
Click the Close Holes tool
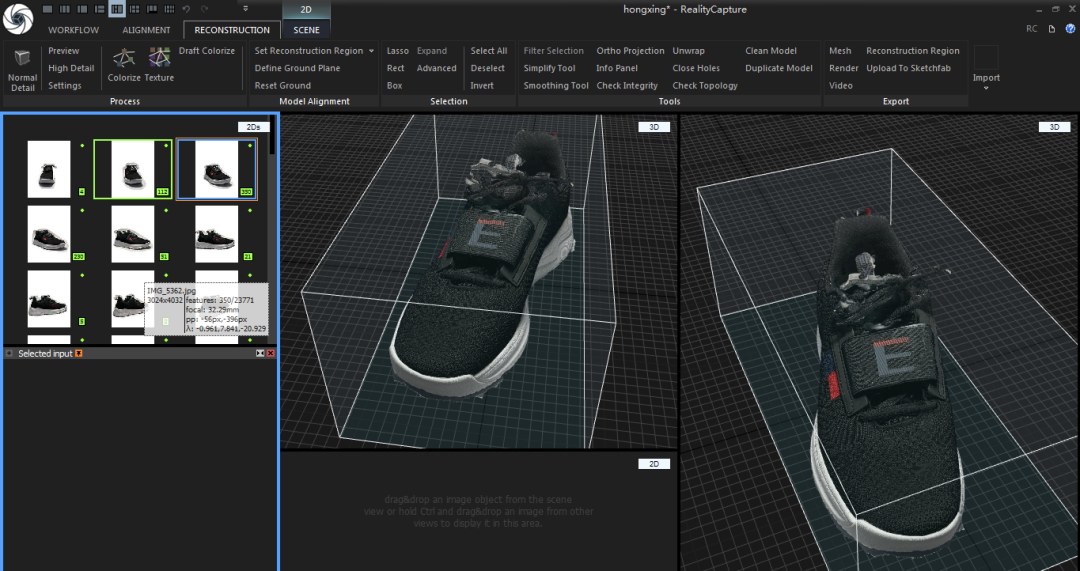coord(696,68)
